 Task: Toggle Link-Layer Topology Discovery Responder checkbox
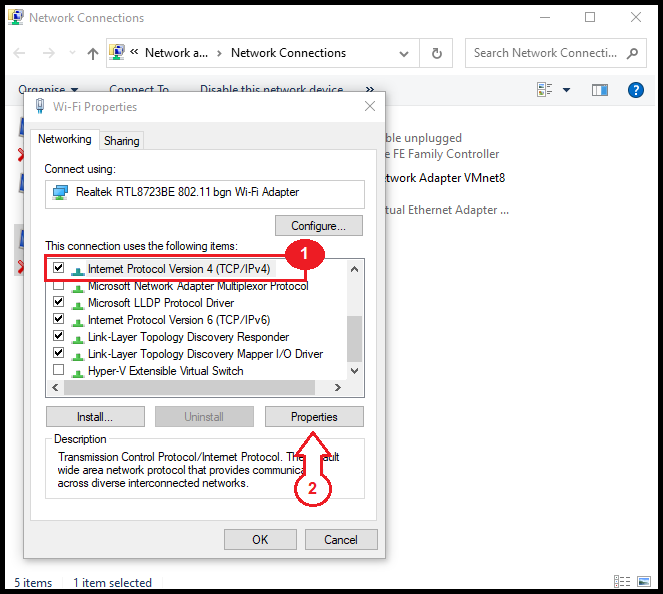pos(58,336)
